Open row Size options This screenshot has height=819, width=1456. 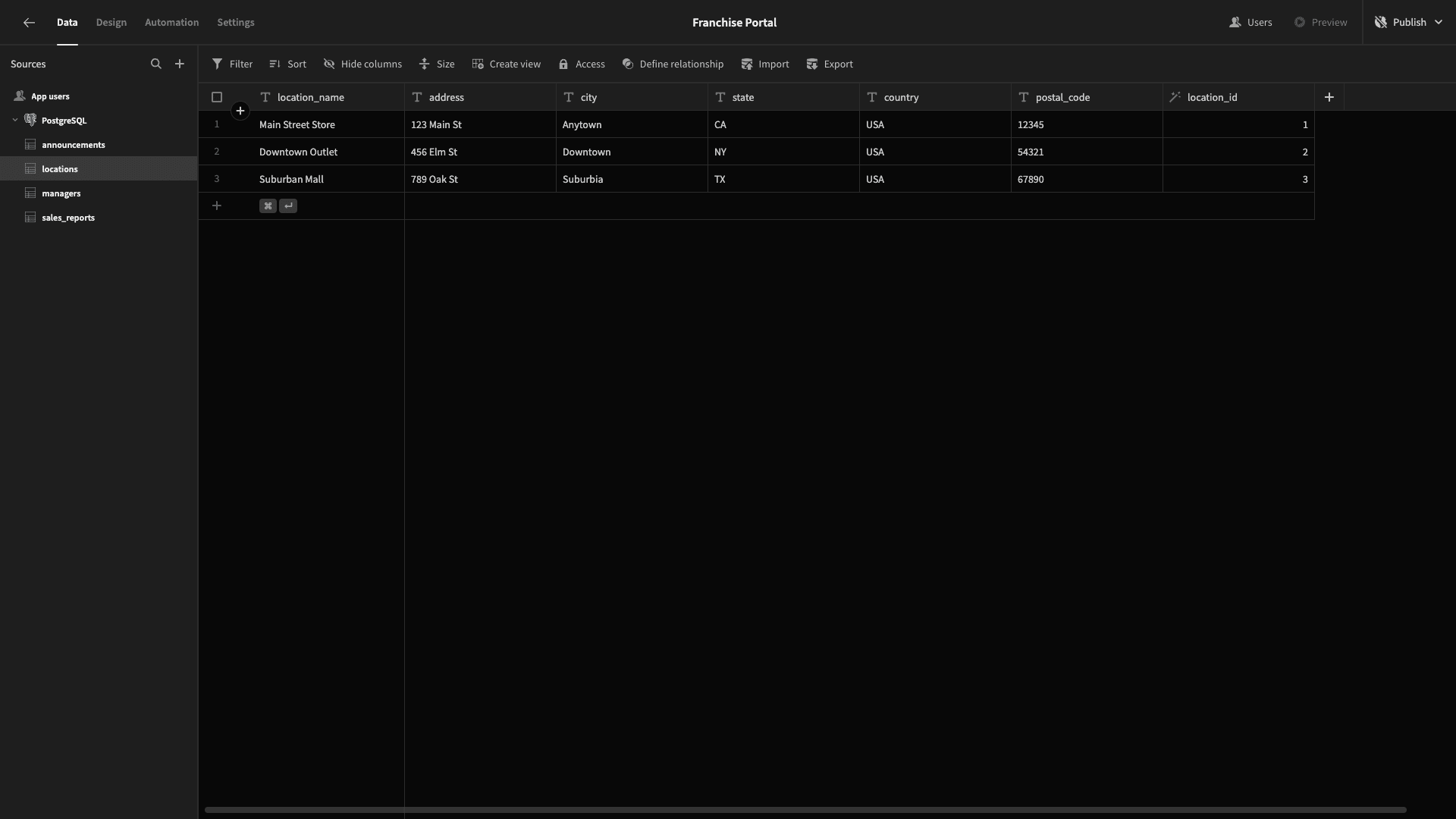coord(437,64)
